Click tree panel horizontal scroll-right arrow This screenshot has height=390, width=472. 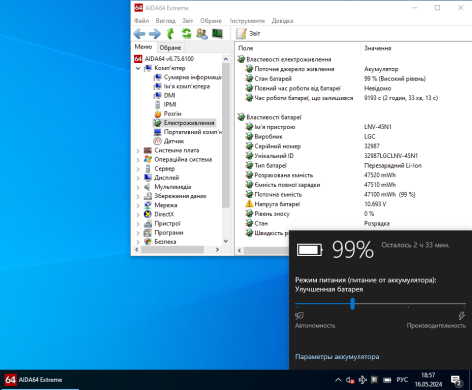pyautogui.click(x=217, y=250)
